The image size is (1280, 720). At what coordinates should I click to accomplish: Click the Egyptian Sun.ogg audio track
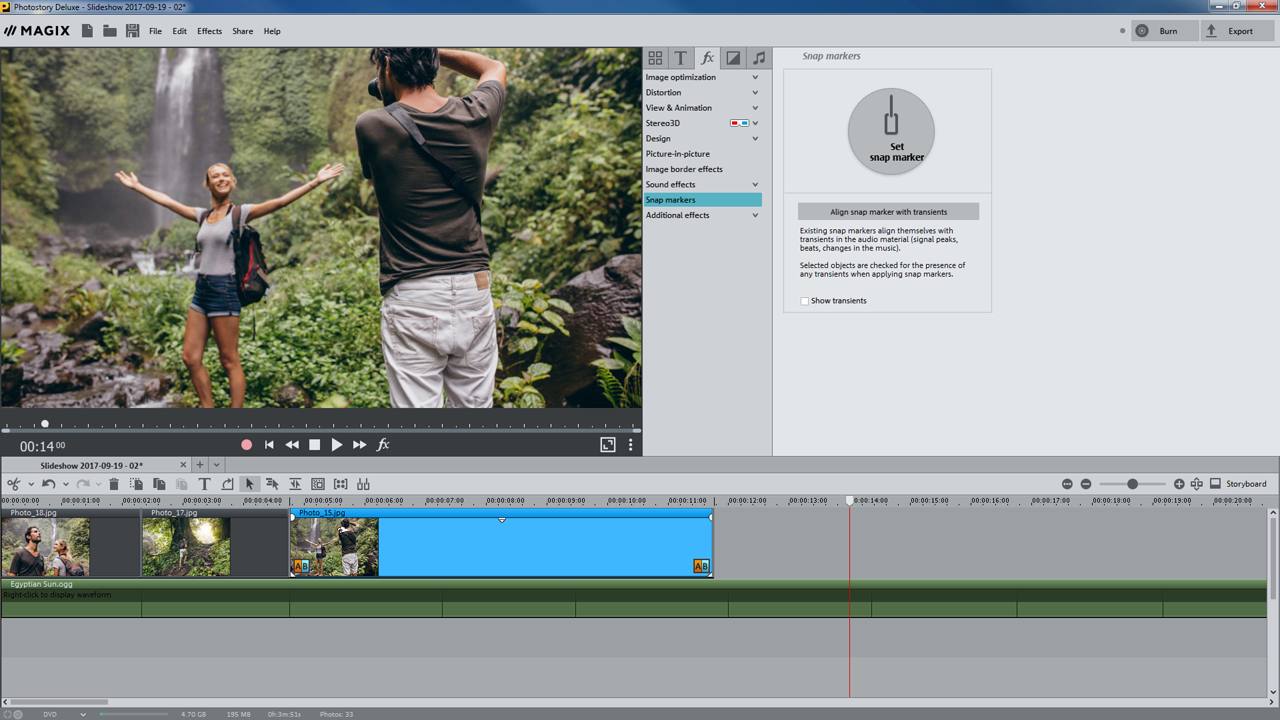(x=634, y=599)
